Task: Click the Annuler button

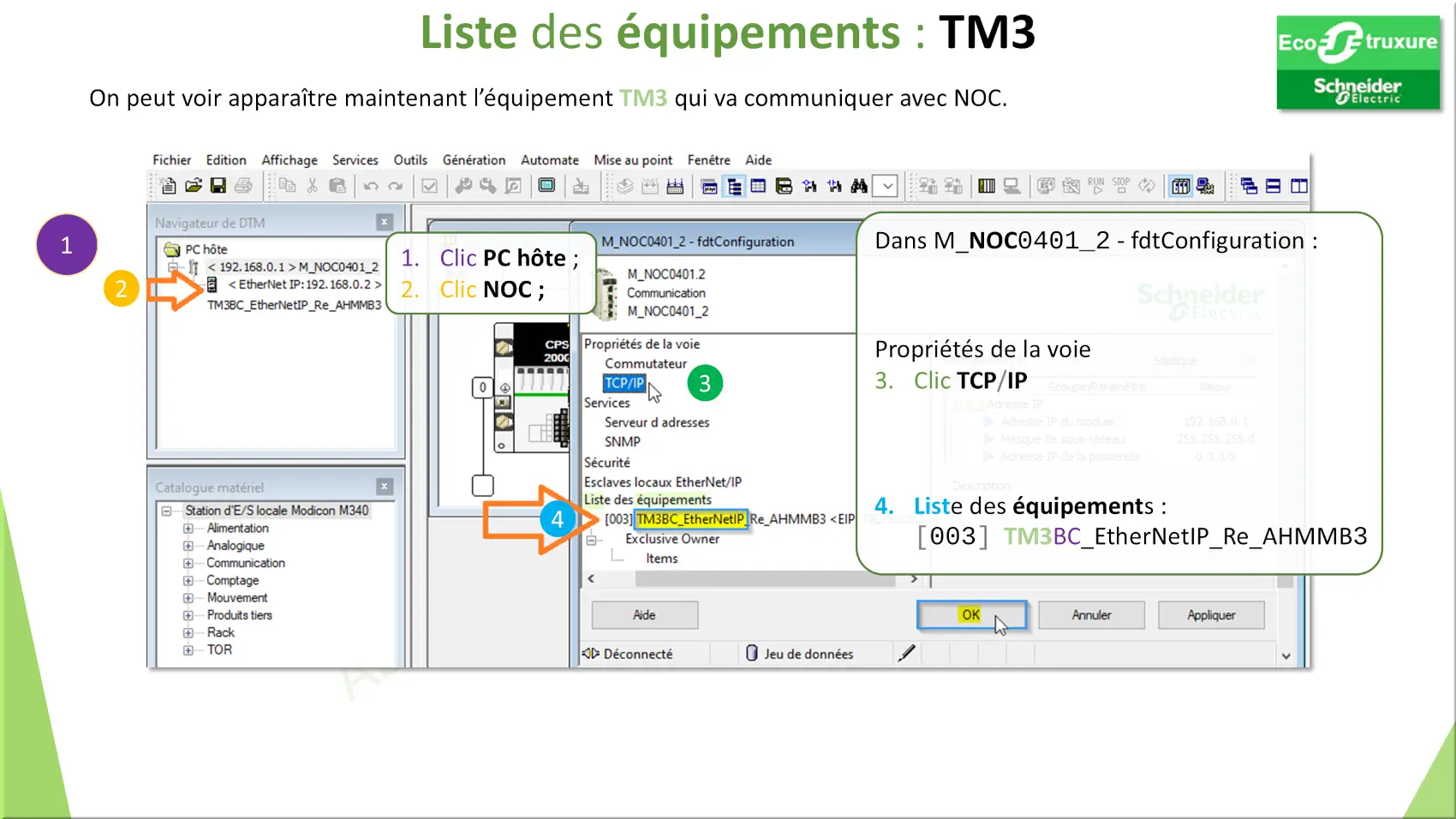Action: click(1091, 615)
